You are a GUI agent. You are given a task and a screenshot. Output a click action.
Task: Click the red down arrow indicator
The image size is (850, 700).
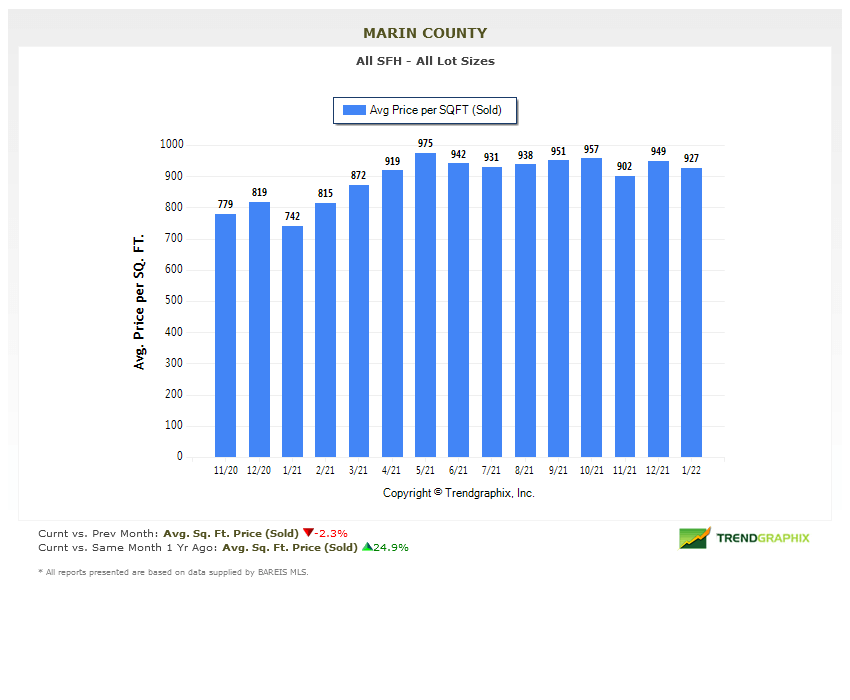click(x=308, y=533)
